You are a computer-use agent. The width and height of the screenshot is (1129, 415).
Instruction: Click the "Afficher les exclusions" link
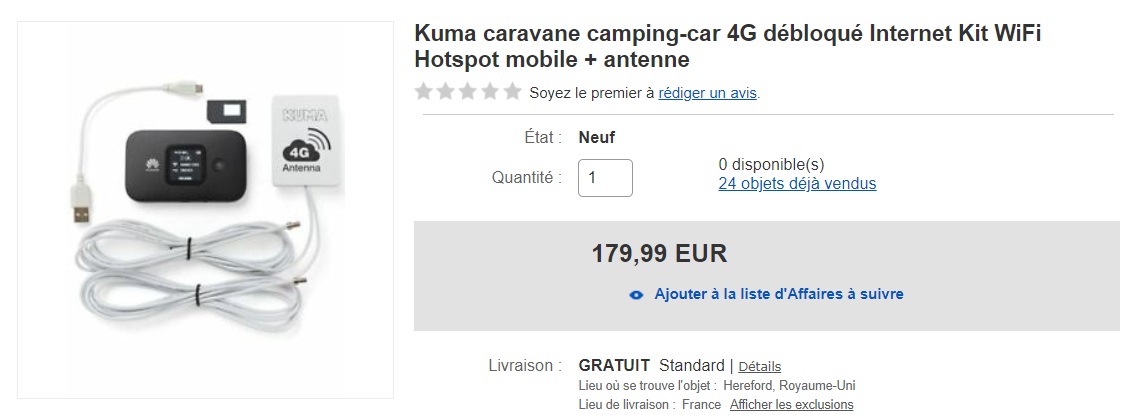coord(791,405)
